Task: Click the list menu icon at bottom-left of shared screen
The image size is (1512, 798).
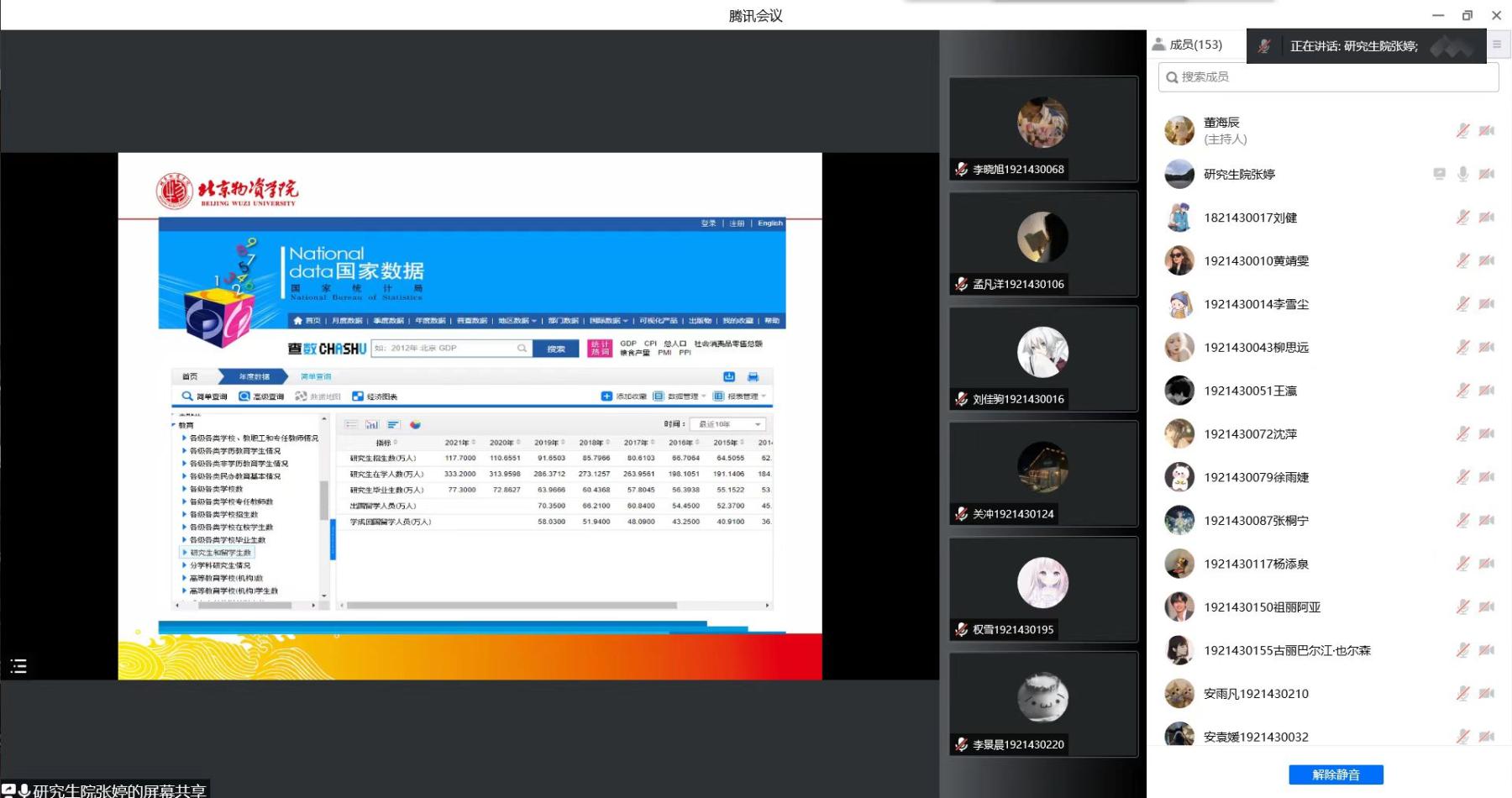Action: [x=18, y=667]
